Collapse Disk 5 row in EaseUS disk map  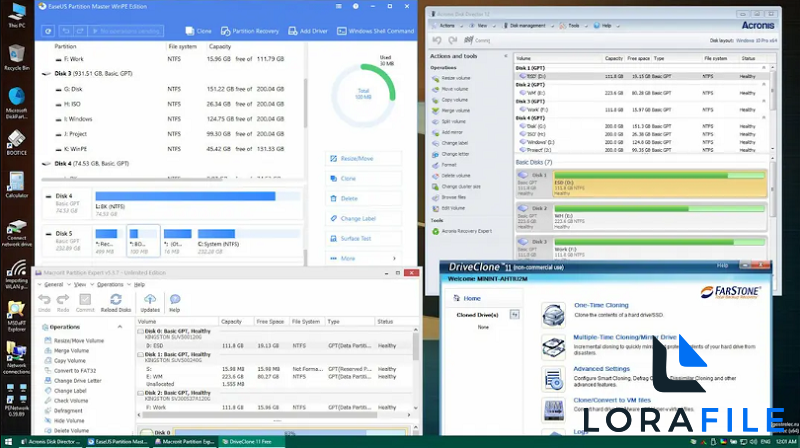48,234
